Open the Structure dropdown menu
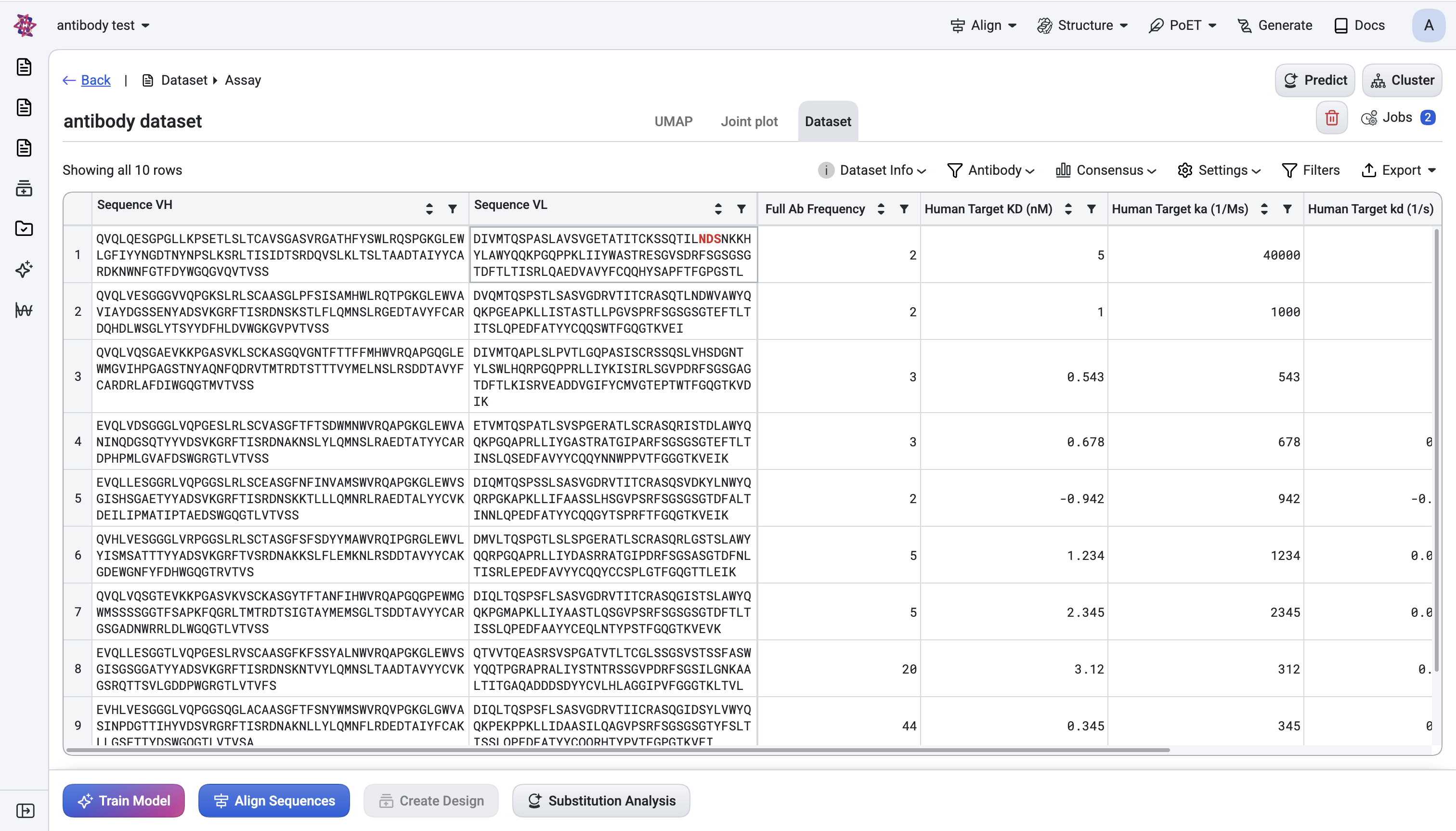 click(1083, 25)
